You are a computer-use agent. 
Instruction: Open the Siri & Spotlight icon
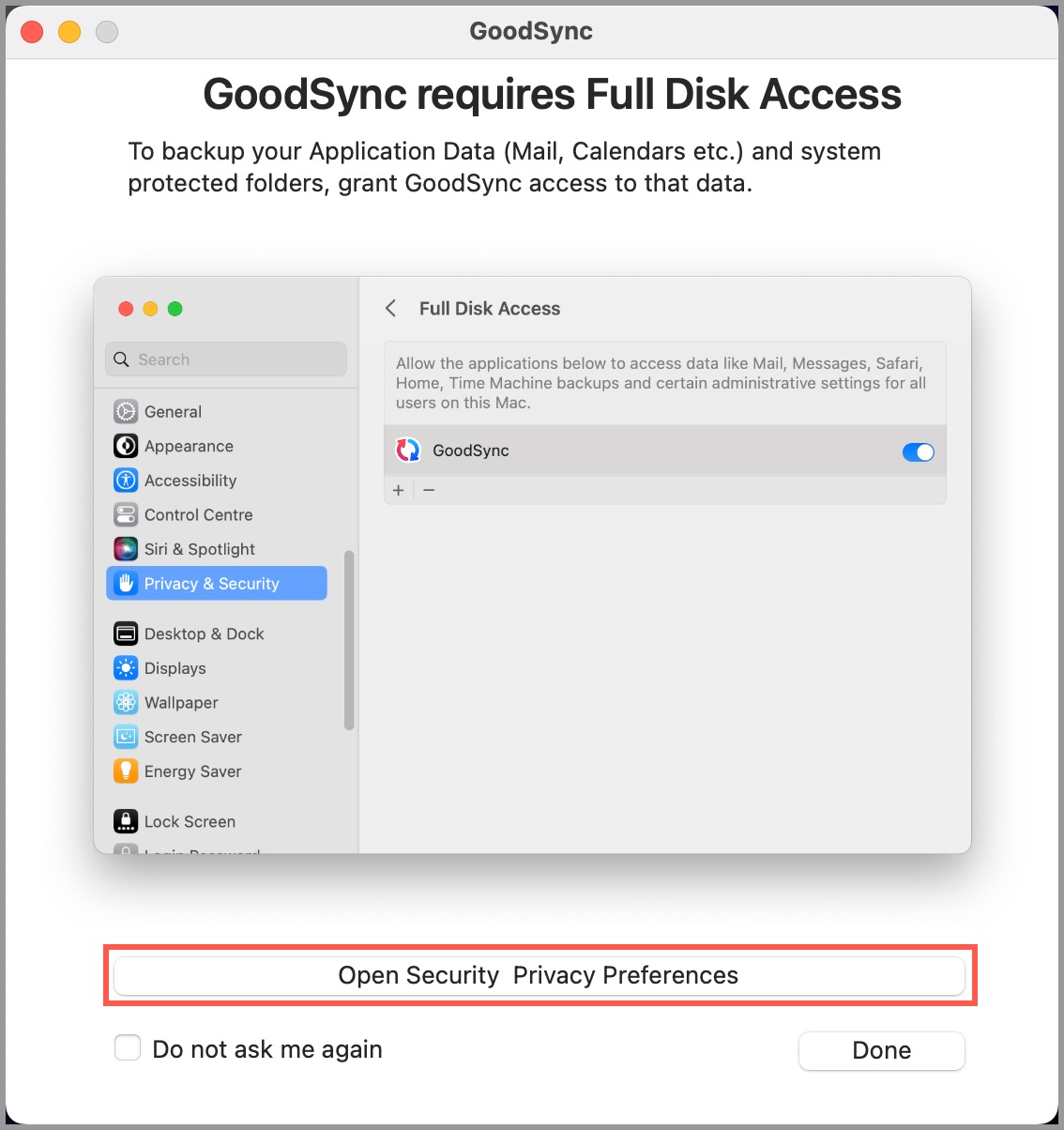tap(126, 549)
